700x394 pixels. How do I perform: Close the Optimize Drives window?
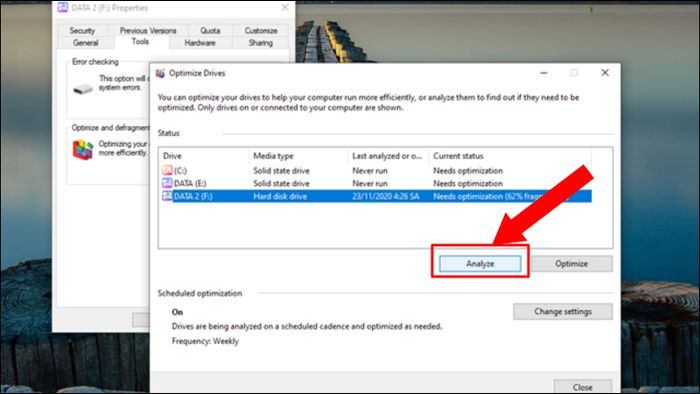tap(605, 73)
